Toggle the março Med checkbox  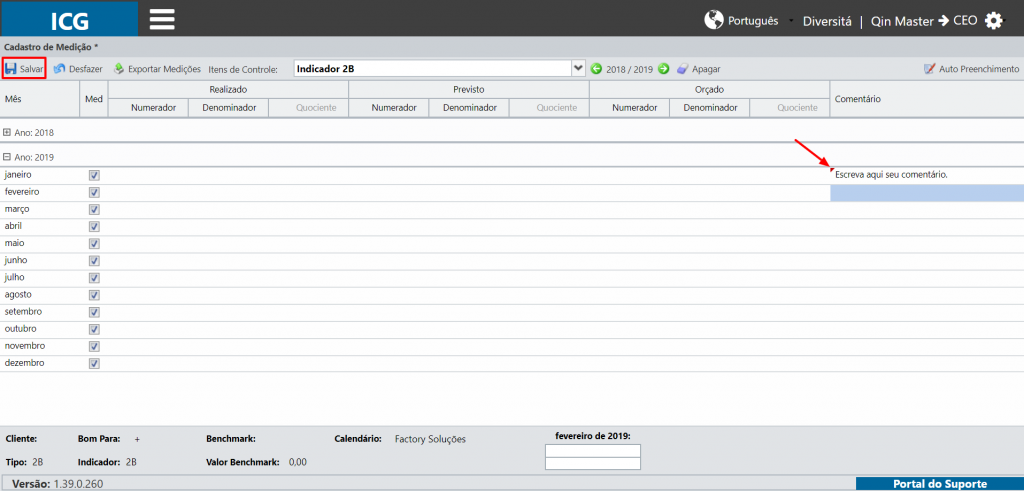[x=94, y=210]
